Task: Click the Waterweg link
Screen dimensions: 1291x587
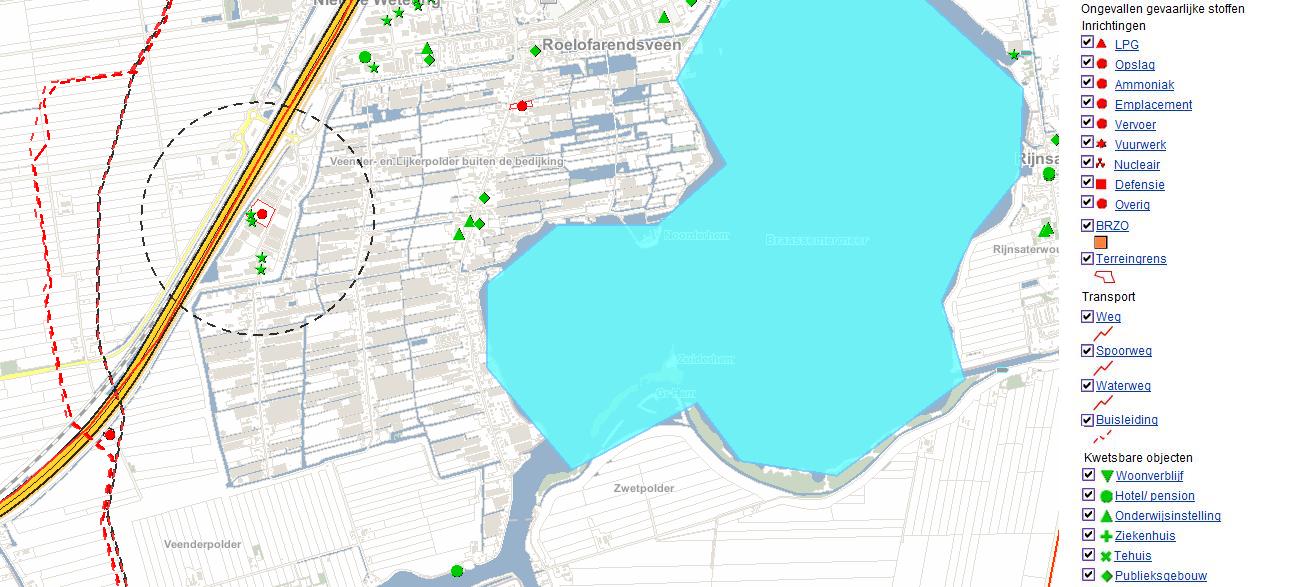Action: (x=1123, y=386)
